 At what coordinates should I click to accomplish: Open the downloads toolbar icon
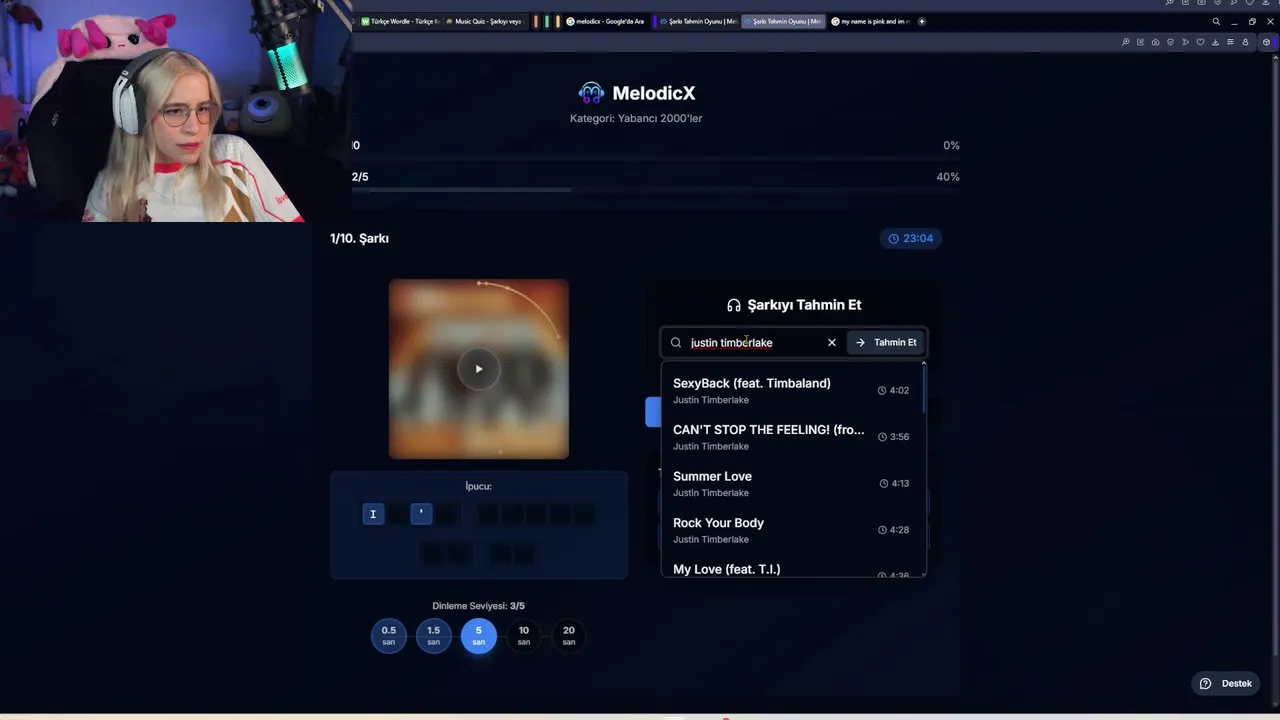(x=1215, y=42)
